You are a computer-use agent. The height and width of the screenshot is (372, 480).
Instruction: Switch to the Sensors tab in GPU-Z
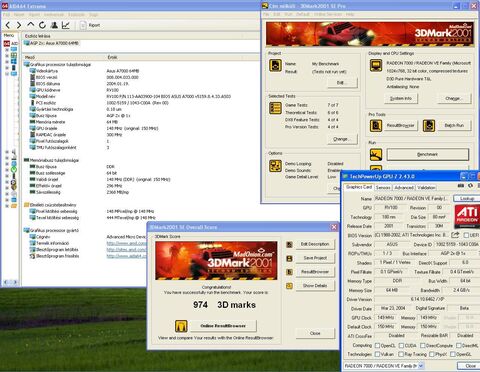coord(383,188)
